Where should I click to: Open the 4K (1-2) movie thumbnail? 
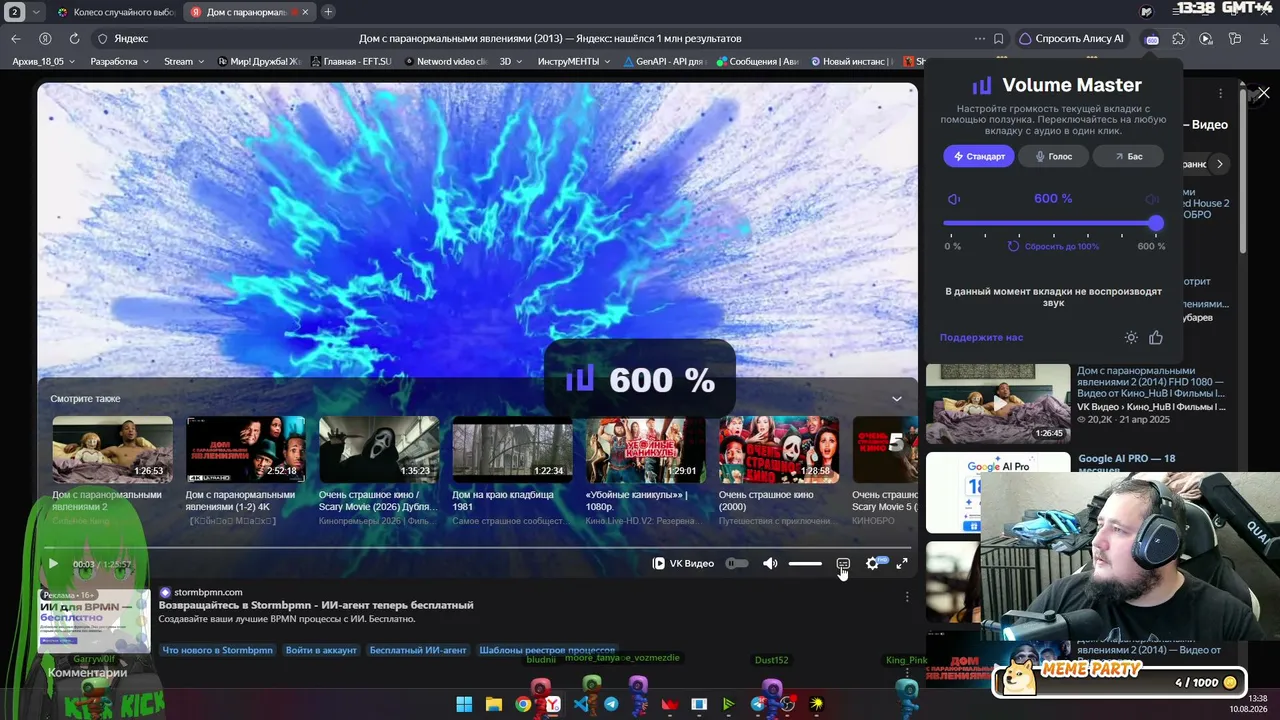246,449
